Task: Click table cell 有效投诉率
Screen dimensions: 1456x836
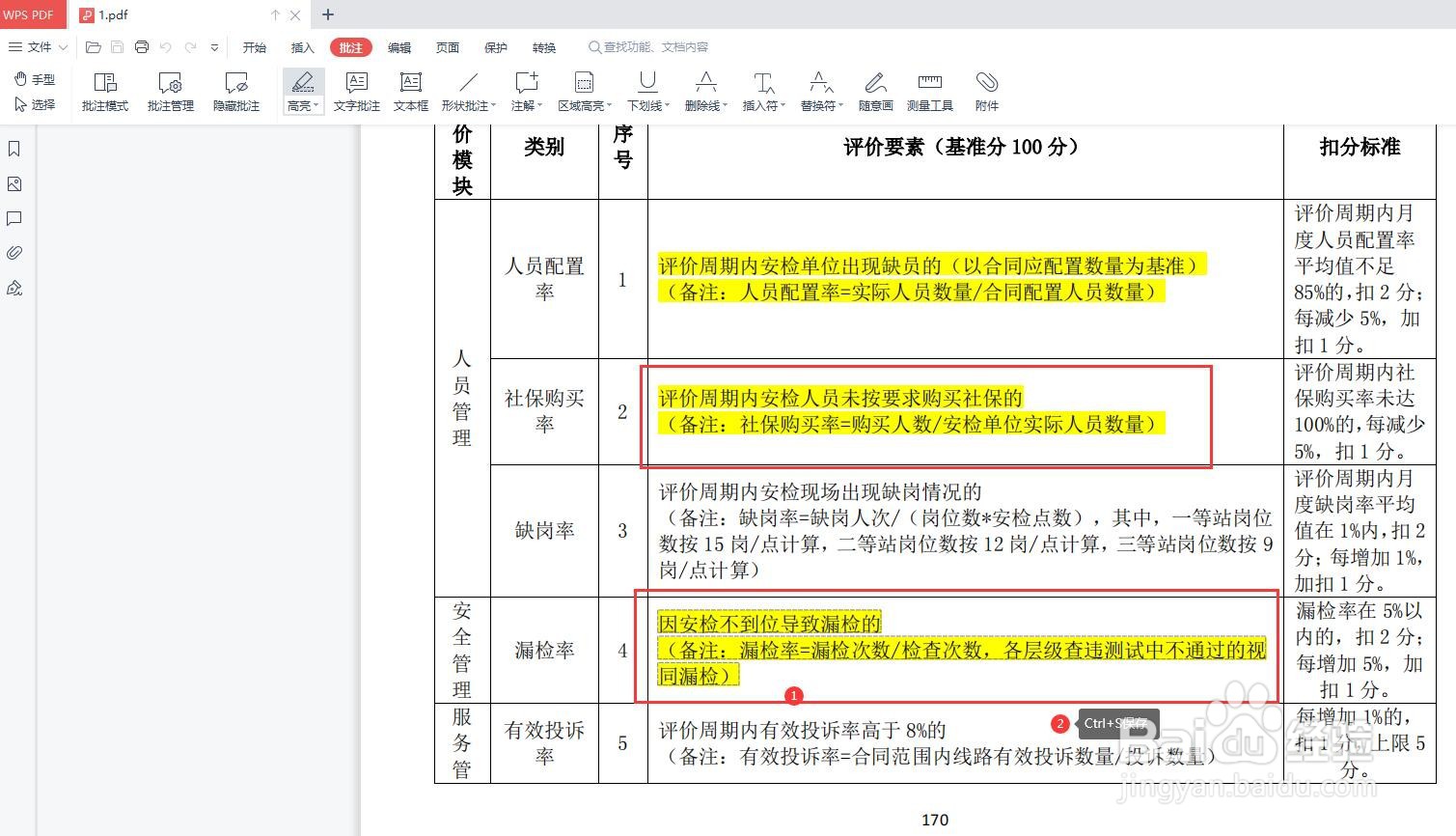Action: pyautogui.click(x=544, y=743)
